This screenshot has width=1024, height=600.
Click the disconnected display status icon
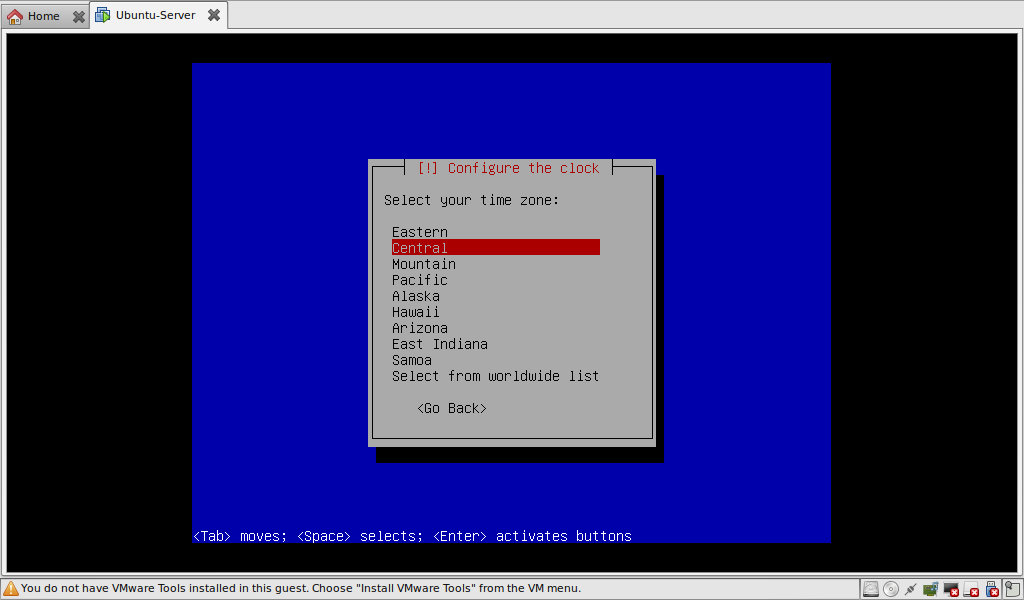[x=951, y=589]
